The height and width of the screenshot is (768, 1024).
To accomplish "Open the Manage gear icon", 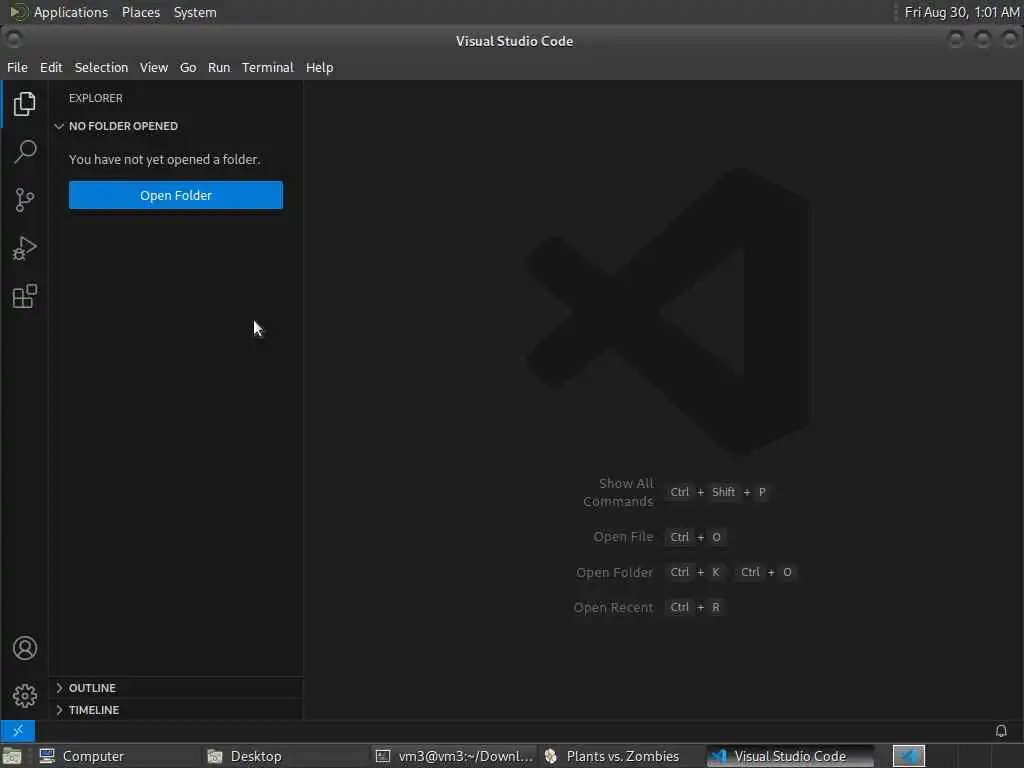I will click(24, 696).
